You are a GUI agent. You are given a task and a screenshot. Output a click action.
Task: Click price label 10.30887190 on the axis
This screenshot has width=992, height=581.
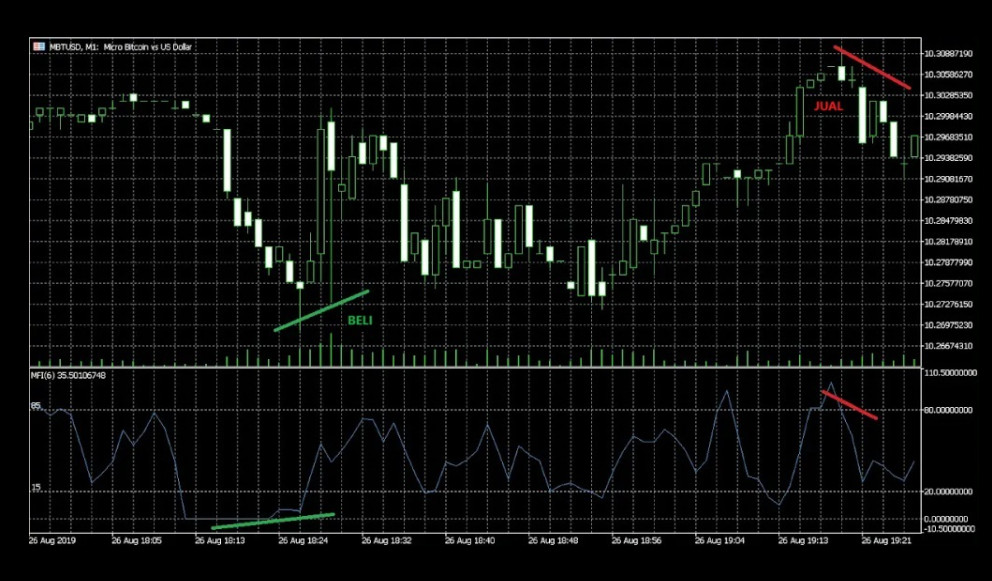pyautogui.click(x=950, y=53)
